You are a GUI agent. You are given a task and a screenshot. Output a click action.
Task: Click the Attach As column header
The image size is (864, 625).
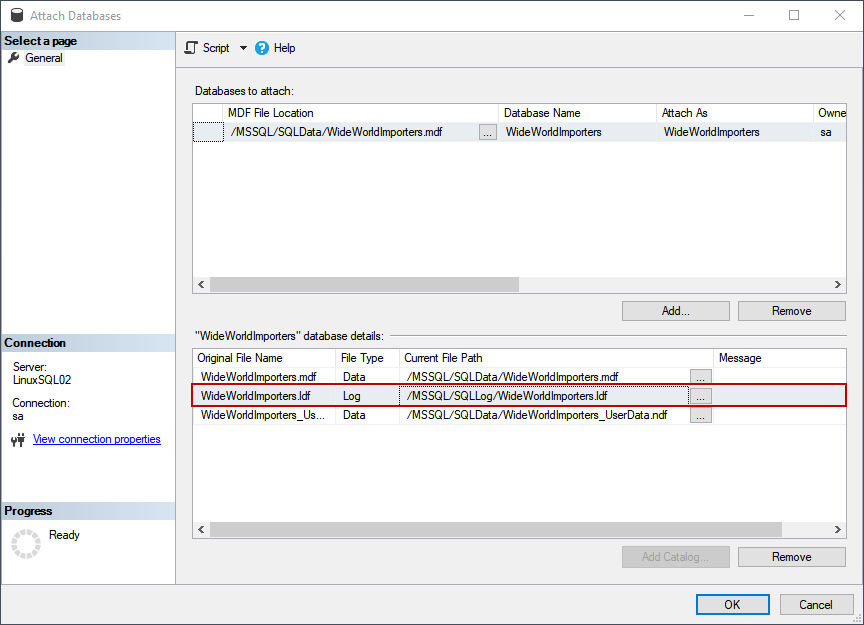click(x=735, y=113)
